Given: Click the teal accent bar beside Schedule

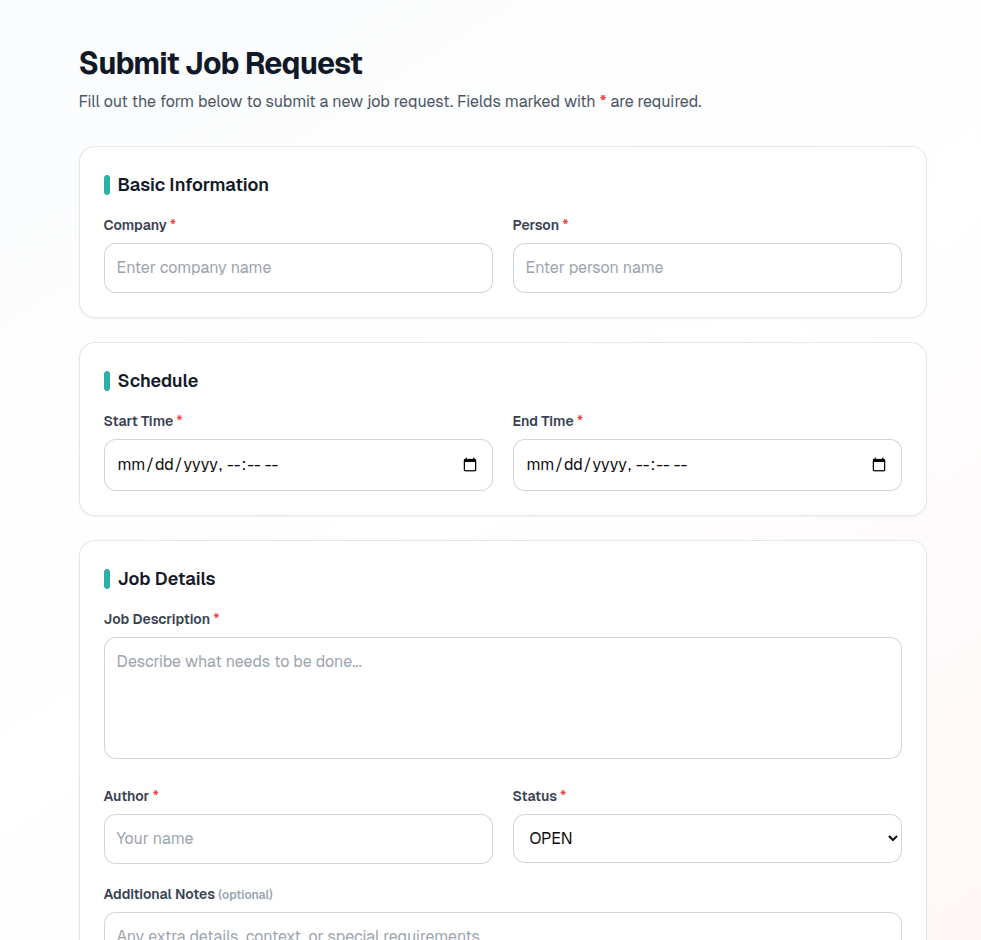Looking at the screenshot, I should click(x=107, y=380).
